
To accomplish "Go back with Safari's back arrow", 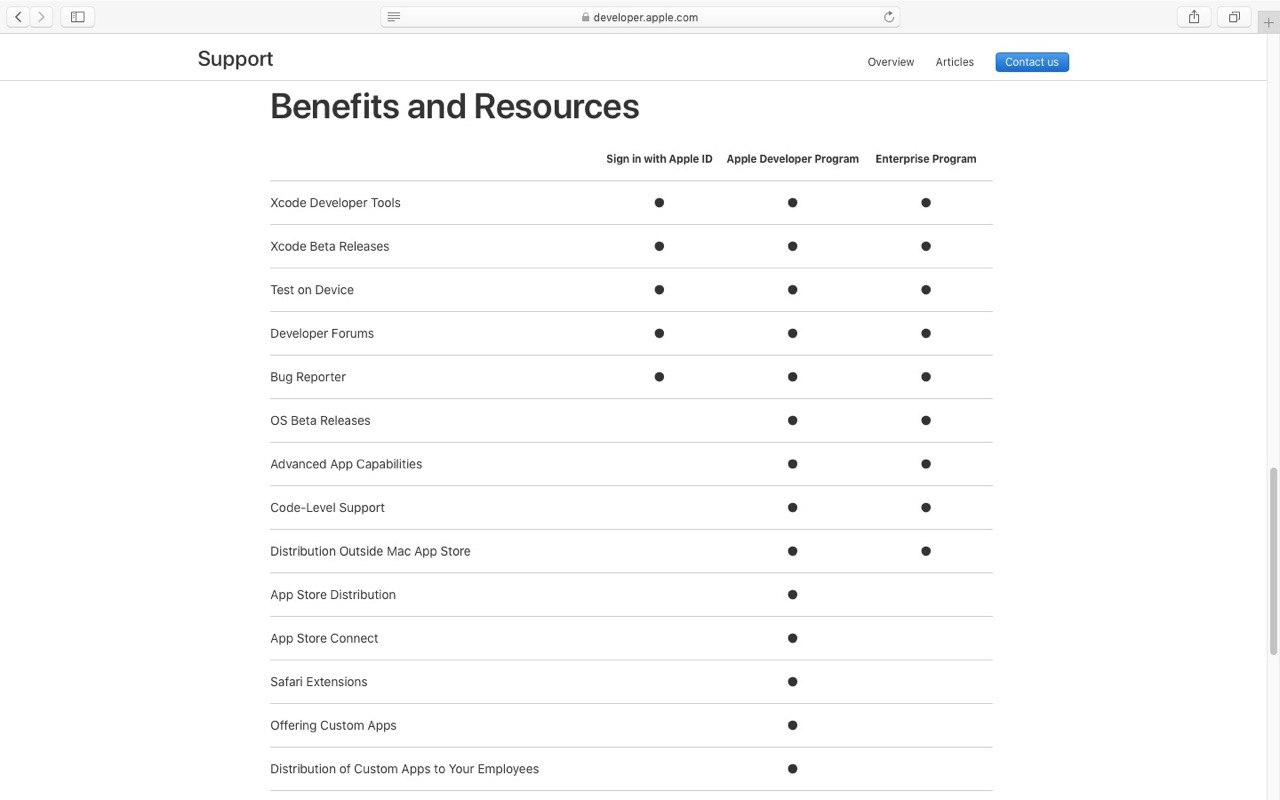I will [18, 17].
